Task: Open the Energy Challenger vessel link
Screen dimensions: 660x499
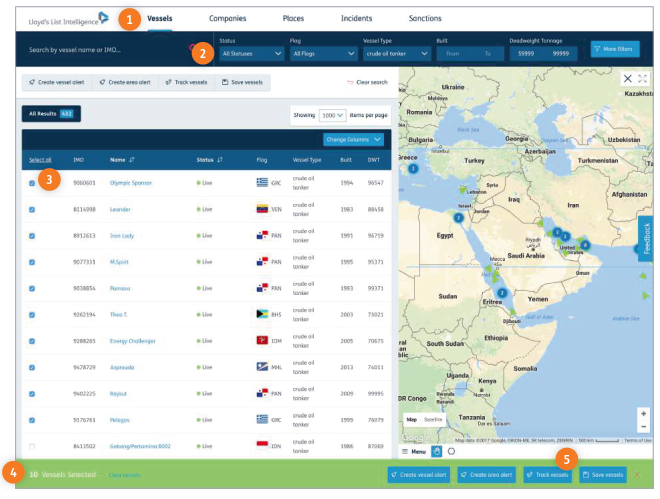Action: click(x=132, y=341)
